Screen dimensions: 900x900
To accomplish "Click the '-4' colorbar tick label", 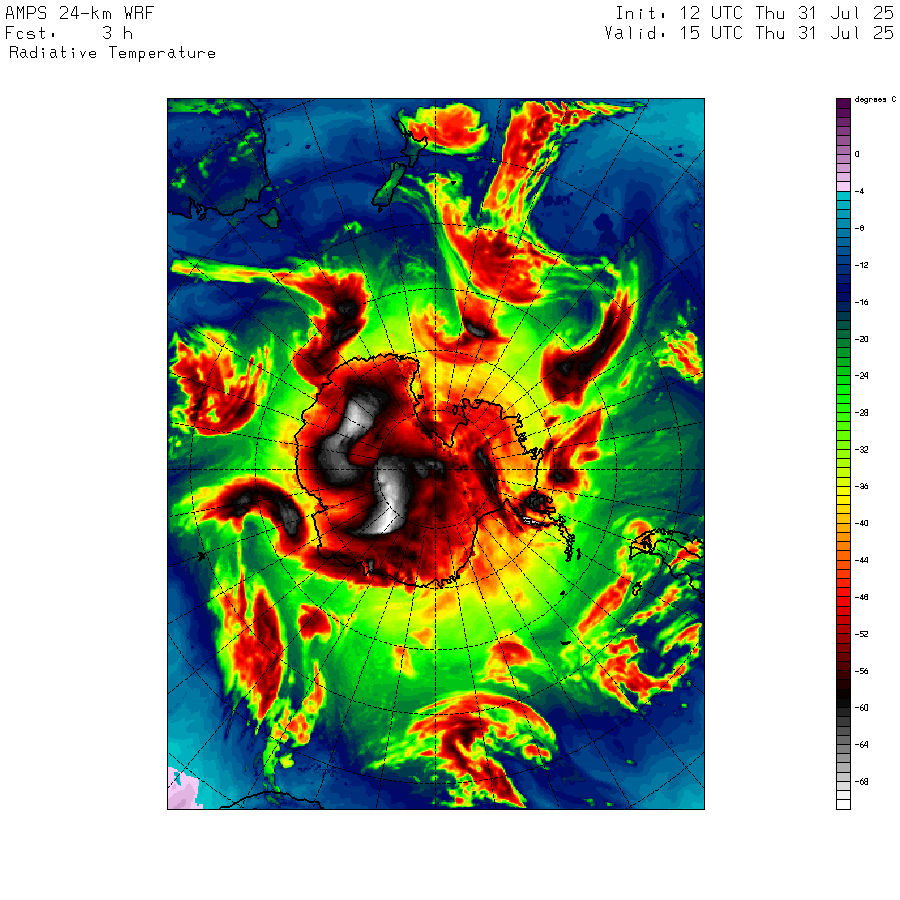I will (x=859, y=191).
